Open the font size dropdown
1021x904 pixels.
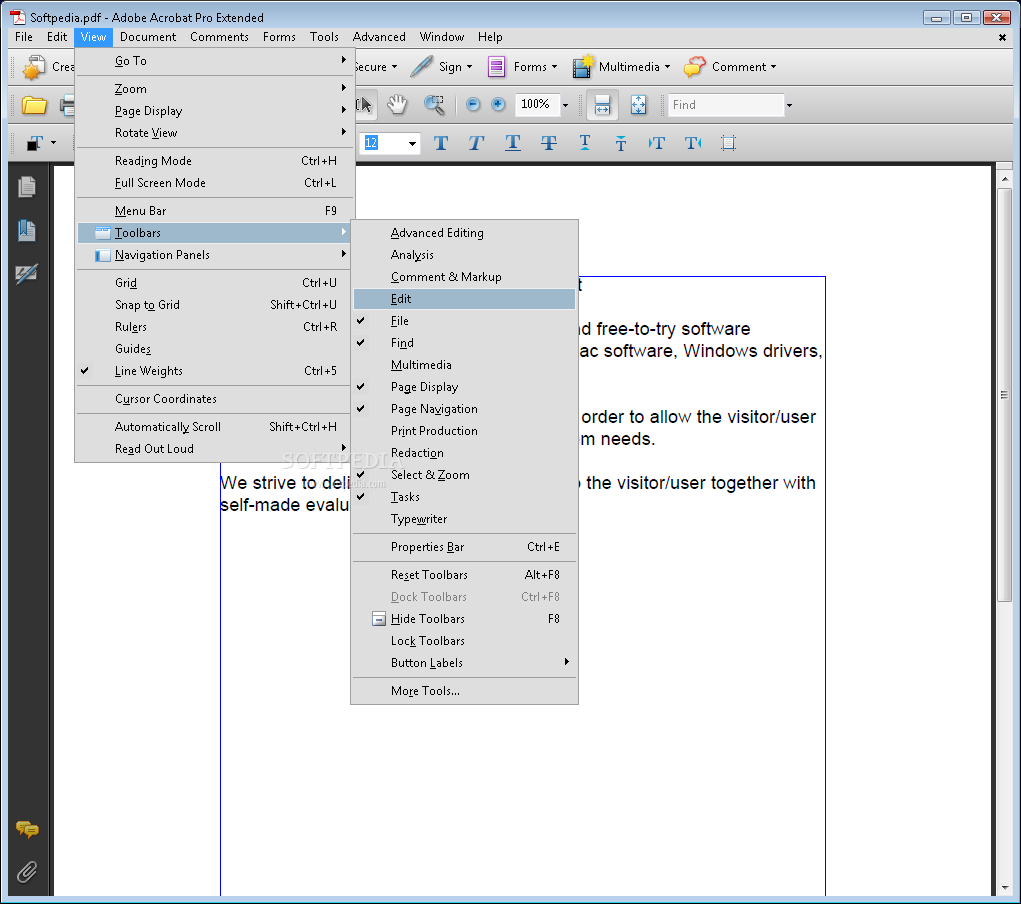tap(412, 143)
